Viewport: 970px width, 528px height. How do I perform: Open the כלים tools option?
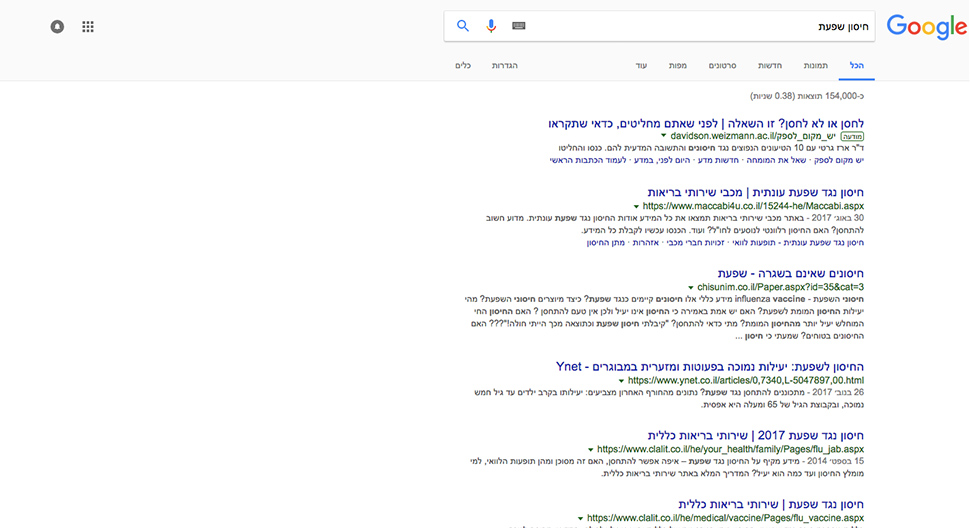pyautogui.click(x=463, y=66)
